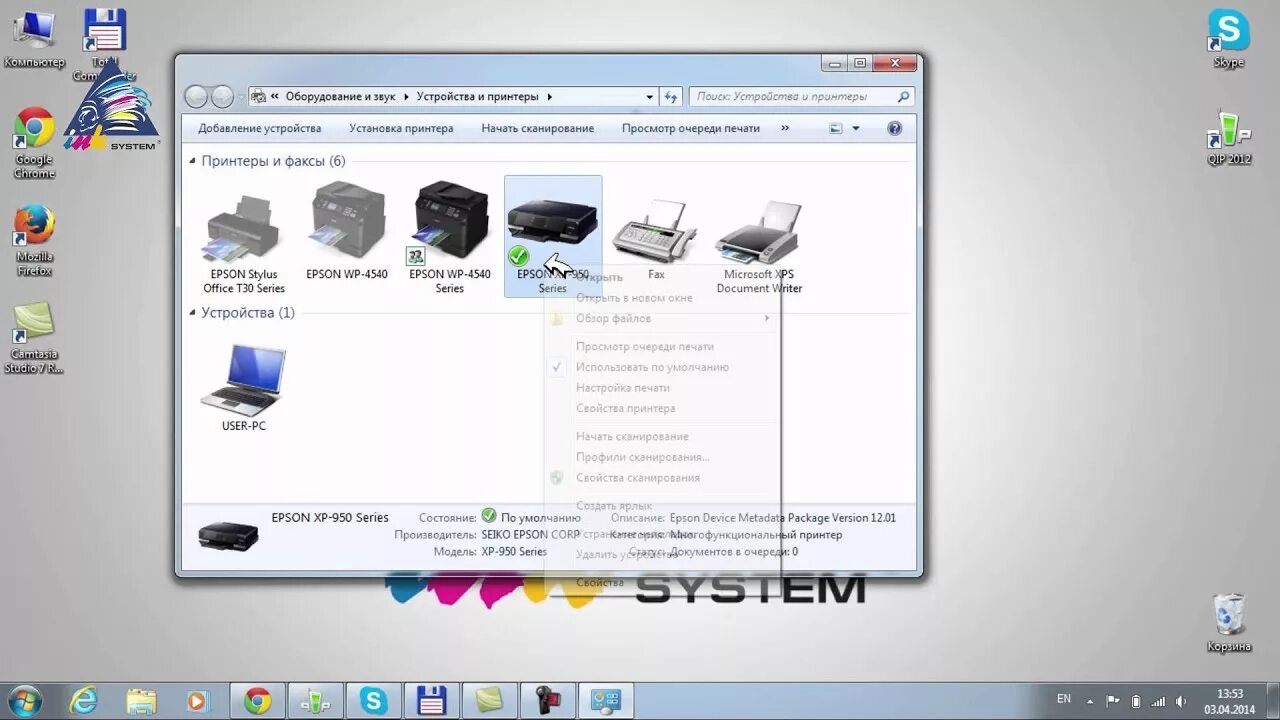
Task: Launch Internet Explorer from the taskbar
Action: (x=84, y=701)
